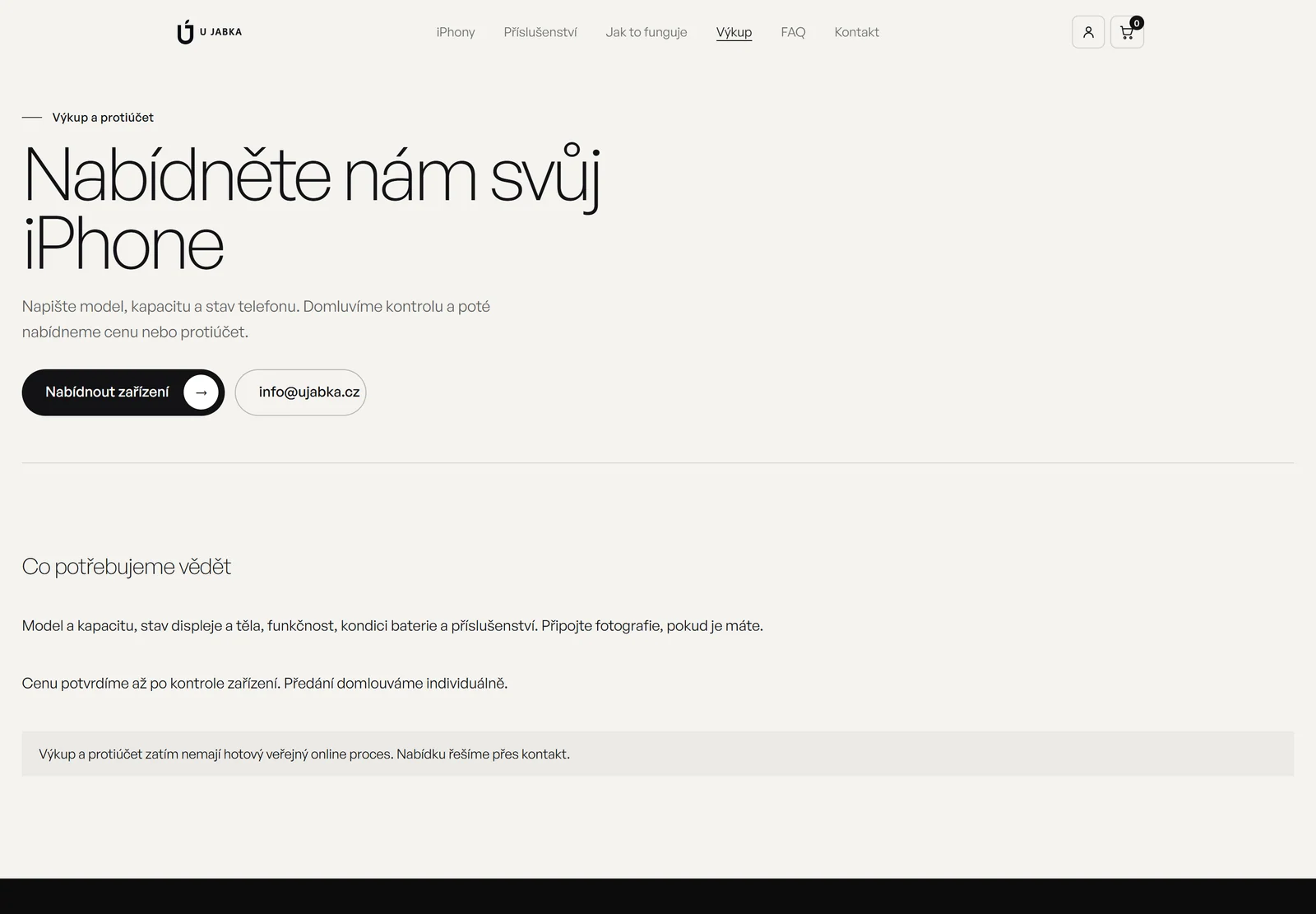
Task: Click the info@ujabka.cz email button
Action: (300, 392)
